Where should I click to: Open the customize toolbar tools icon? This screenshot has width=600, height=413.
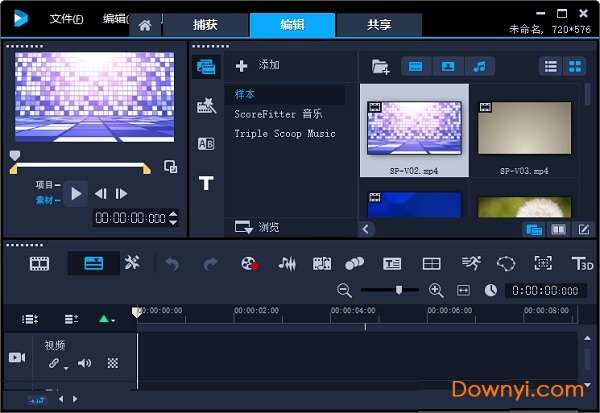[x=132, y=263]
